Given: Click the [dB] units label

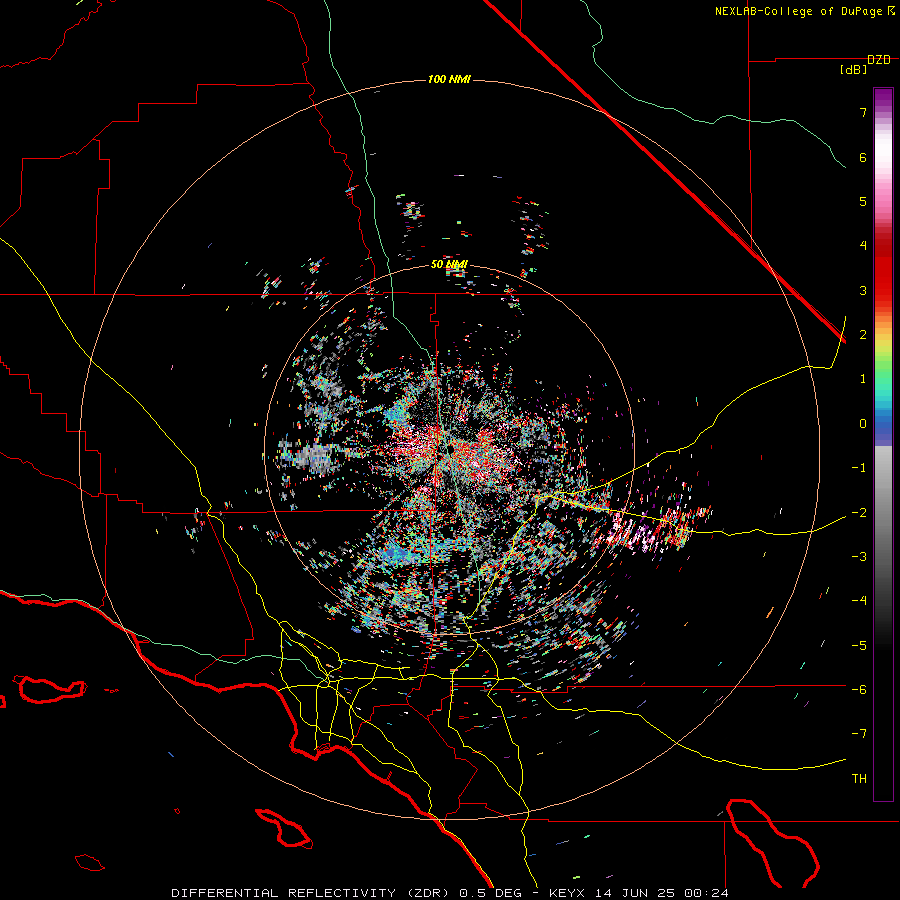Looking at the screenshot, I should tap(854, 70).
